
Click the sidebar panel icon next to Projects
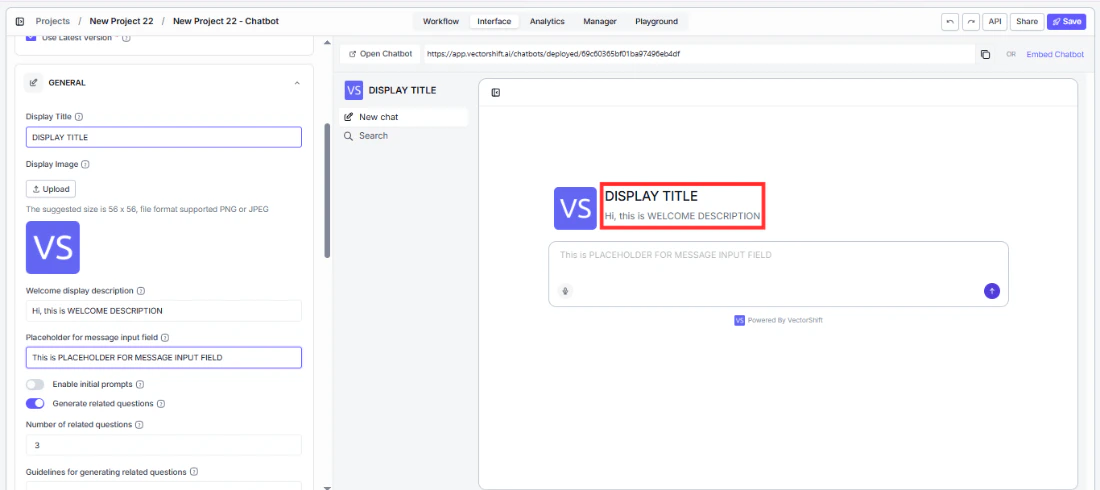point(20,22)
